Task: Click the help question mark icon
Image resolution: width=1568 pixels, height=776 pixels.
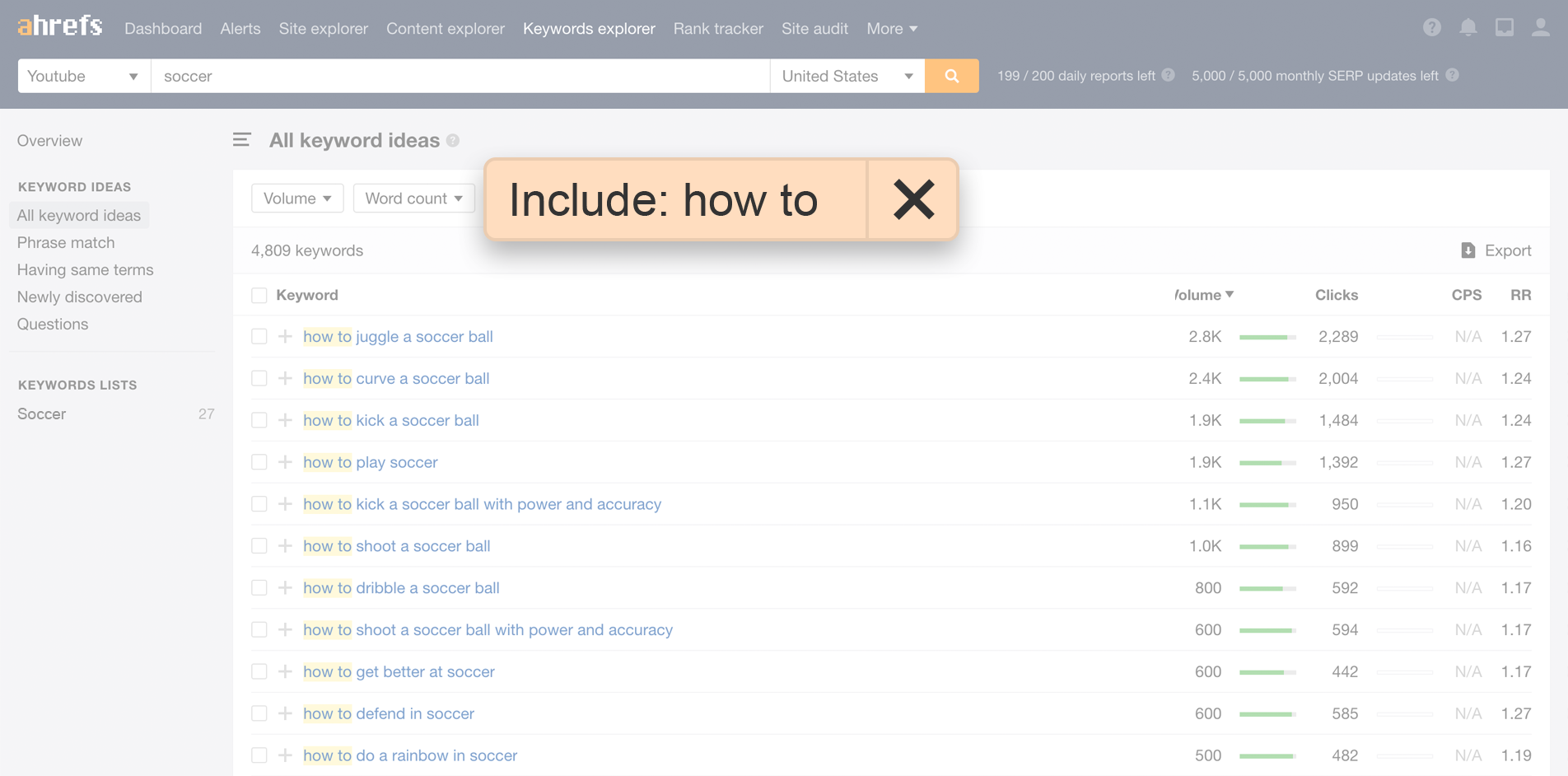Action: [1431, 27]
